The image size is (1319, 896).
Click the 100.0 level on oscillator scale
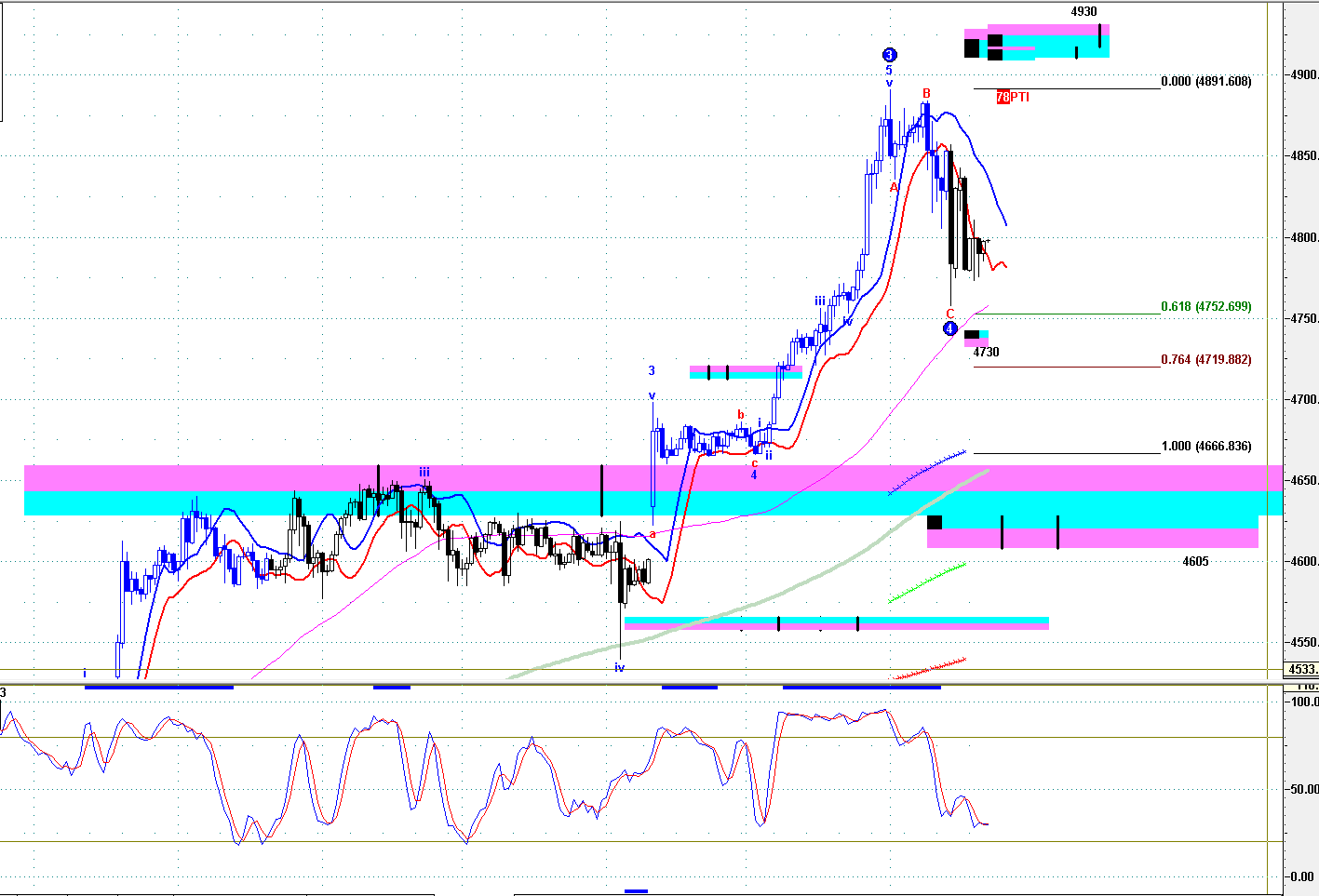coord(1302,702)
